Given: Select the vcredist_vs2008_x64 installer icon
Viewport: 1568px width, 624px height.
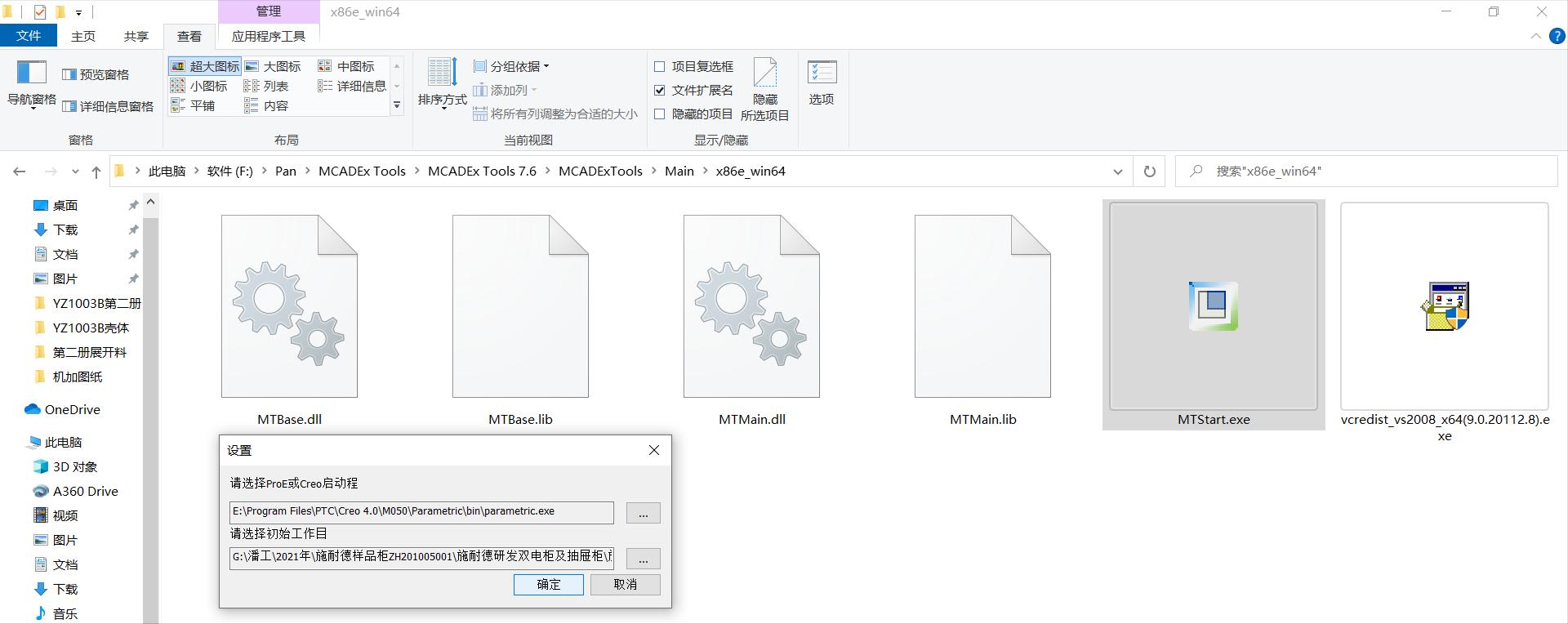Looking at the screenshot, I should tap(1444, 306).
